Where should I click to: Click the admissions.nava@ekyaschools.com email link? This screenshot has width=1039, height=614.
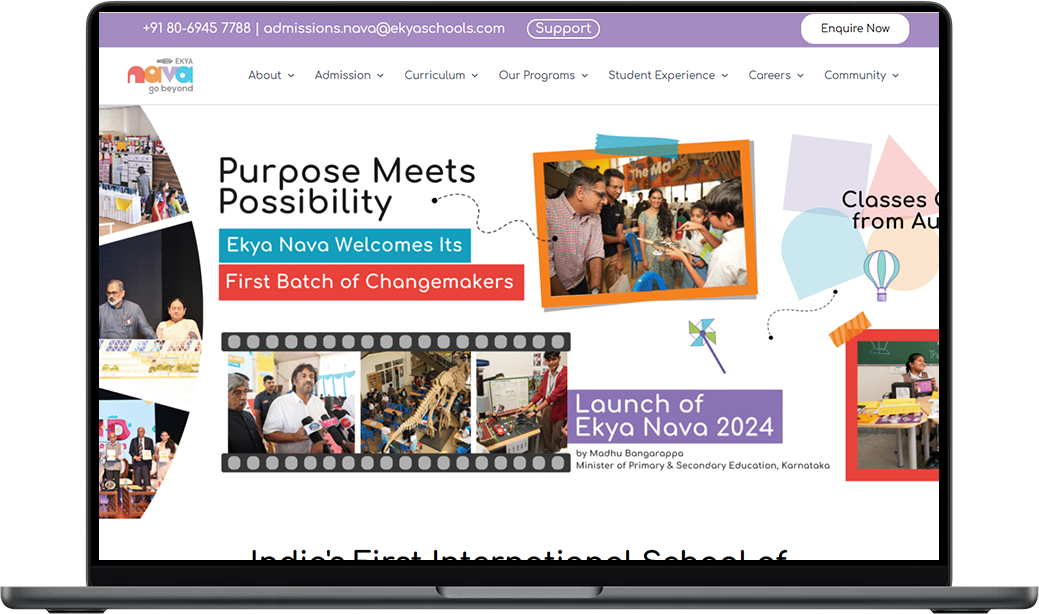384,29
